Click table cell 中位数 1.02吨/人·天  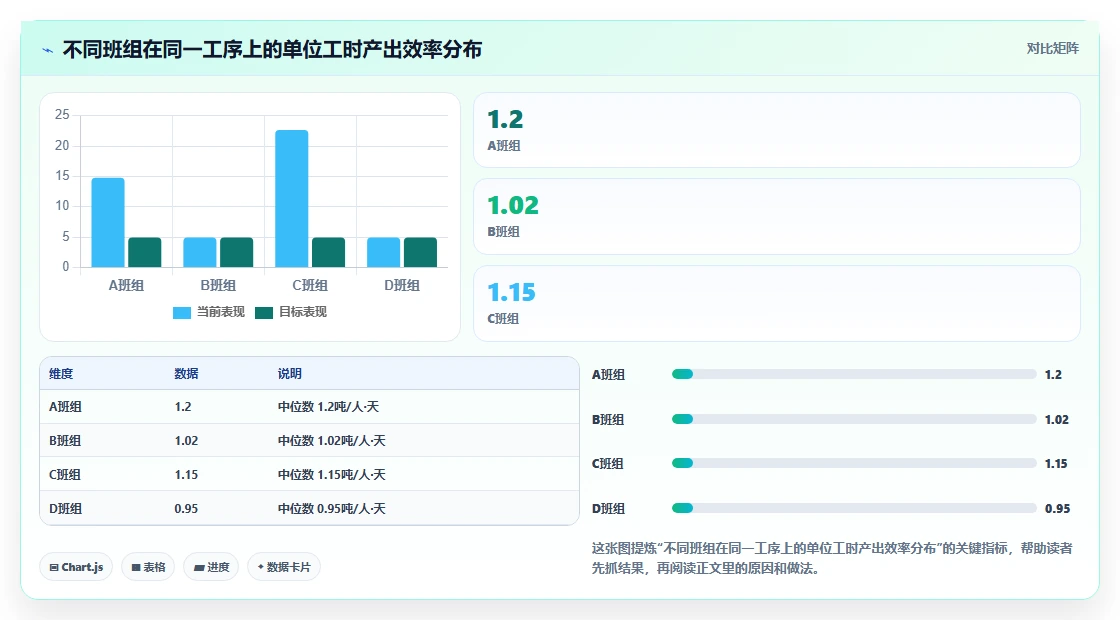pos(331,441)
